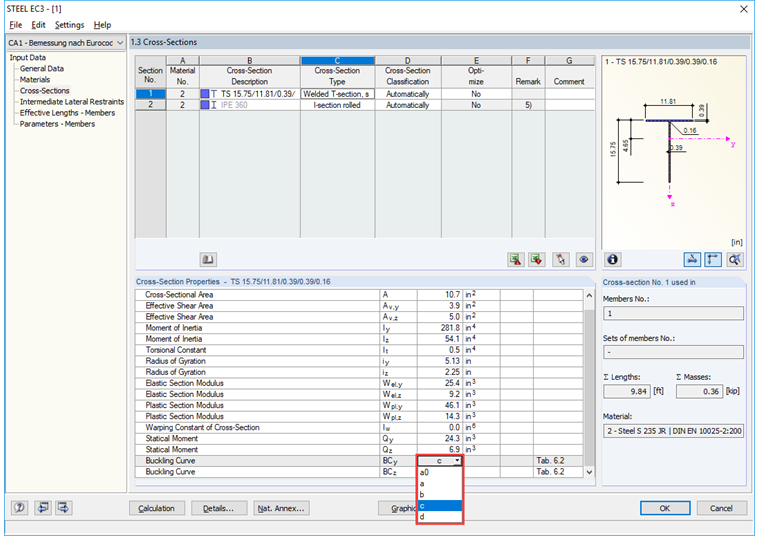Click the zoom reset icon in preview
Screen dimensions: 760x536
point(735,260)
